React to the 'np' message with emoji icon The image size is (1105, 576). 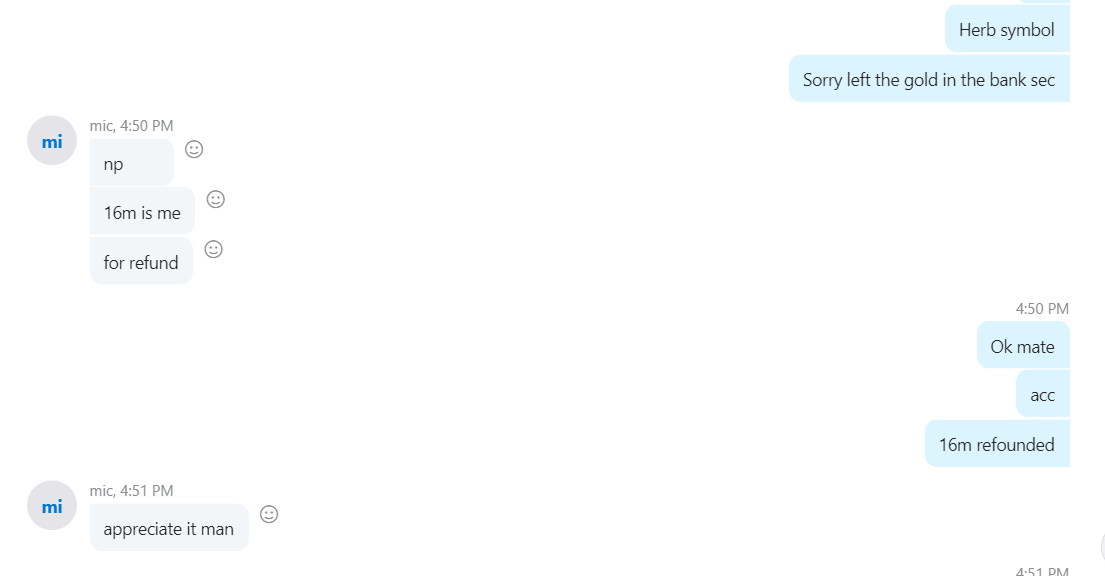pos(194,149)
